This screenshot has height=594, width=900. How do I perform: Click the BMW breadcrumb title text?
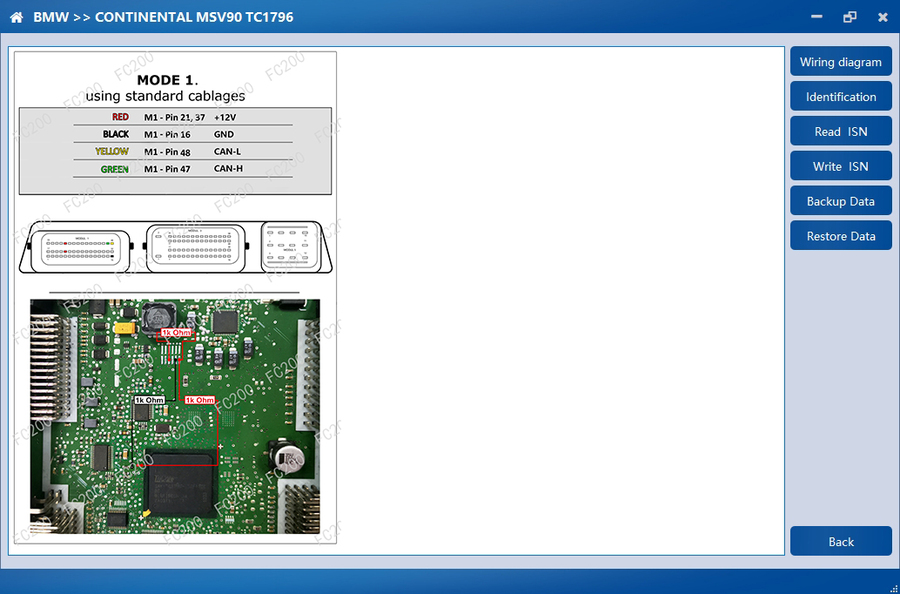click(50, 17)
